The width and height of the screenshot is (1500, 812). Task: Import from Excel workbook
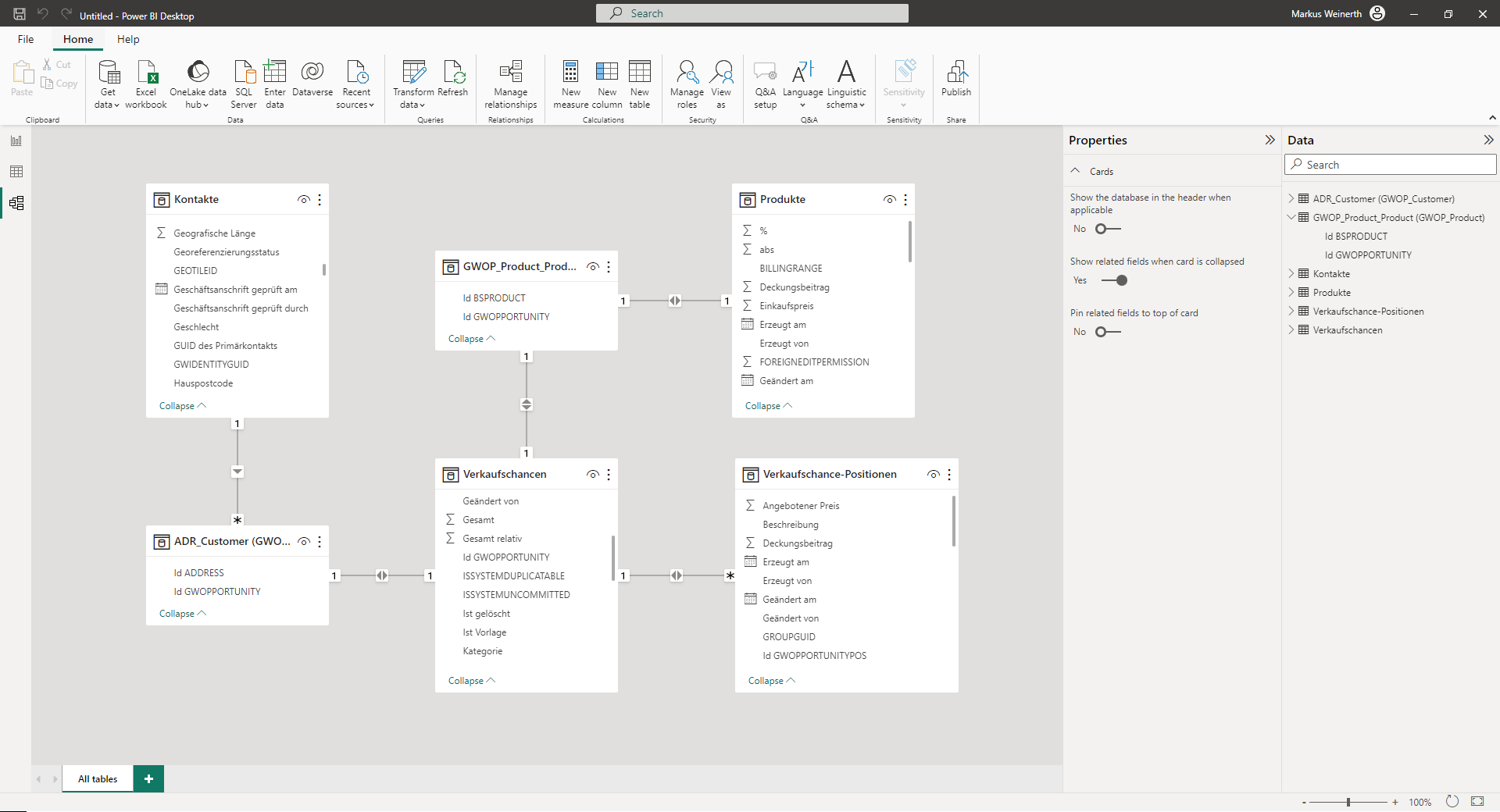(146, 84)
